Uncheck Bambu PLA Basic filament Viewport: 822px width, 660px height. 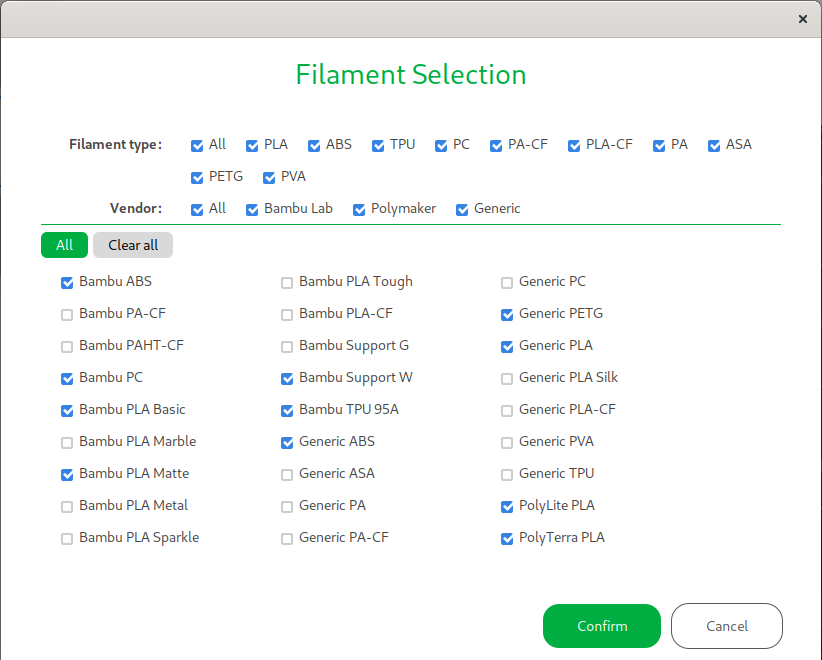pyautogui.click(x=67, y=410)
